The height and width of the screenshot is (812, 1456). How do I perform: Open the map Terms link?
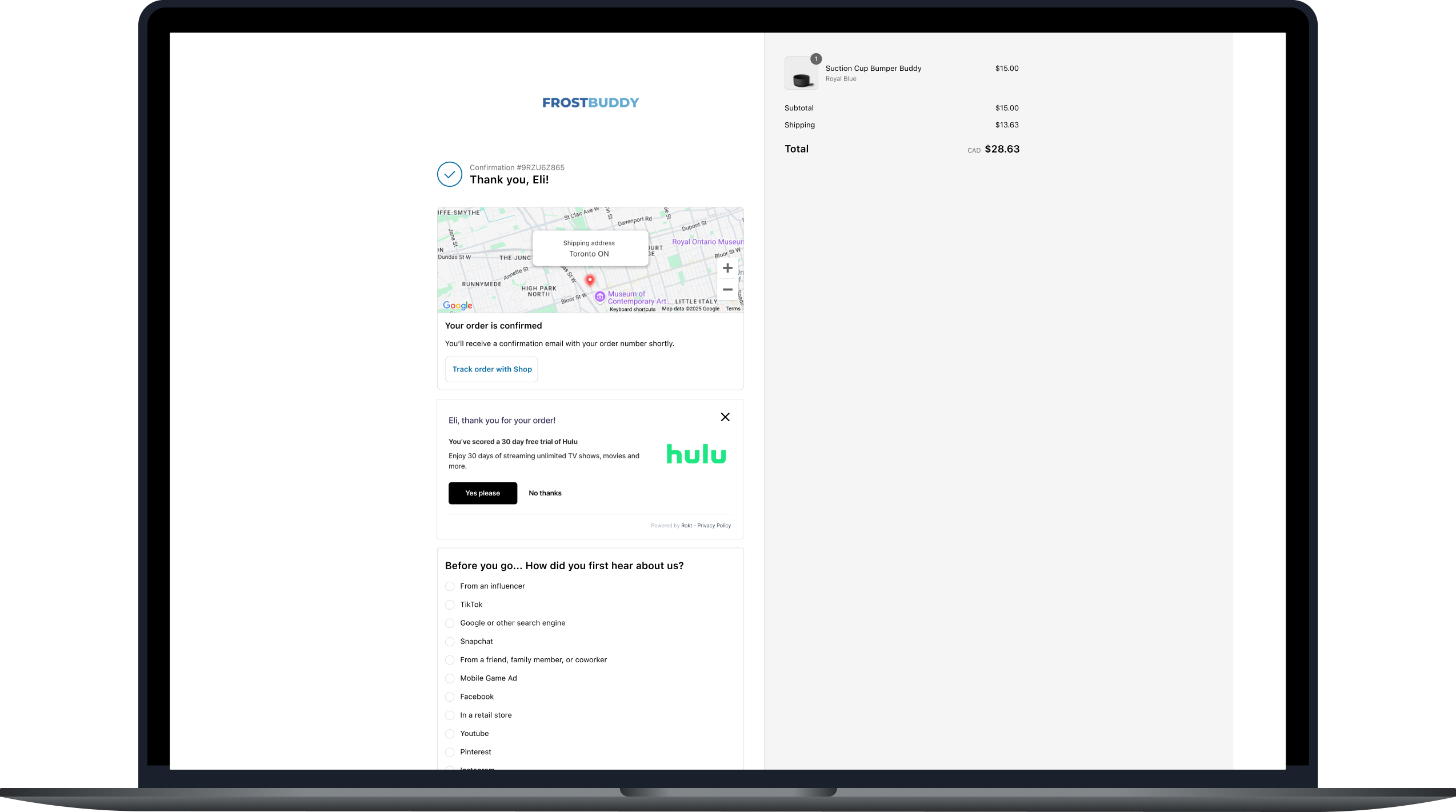pos(733,309)
